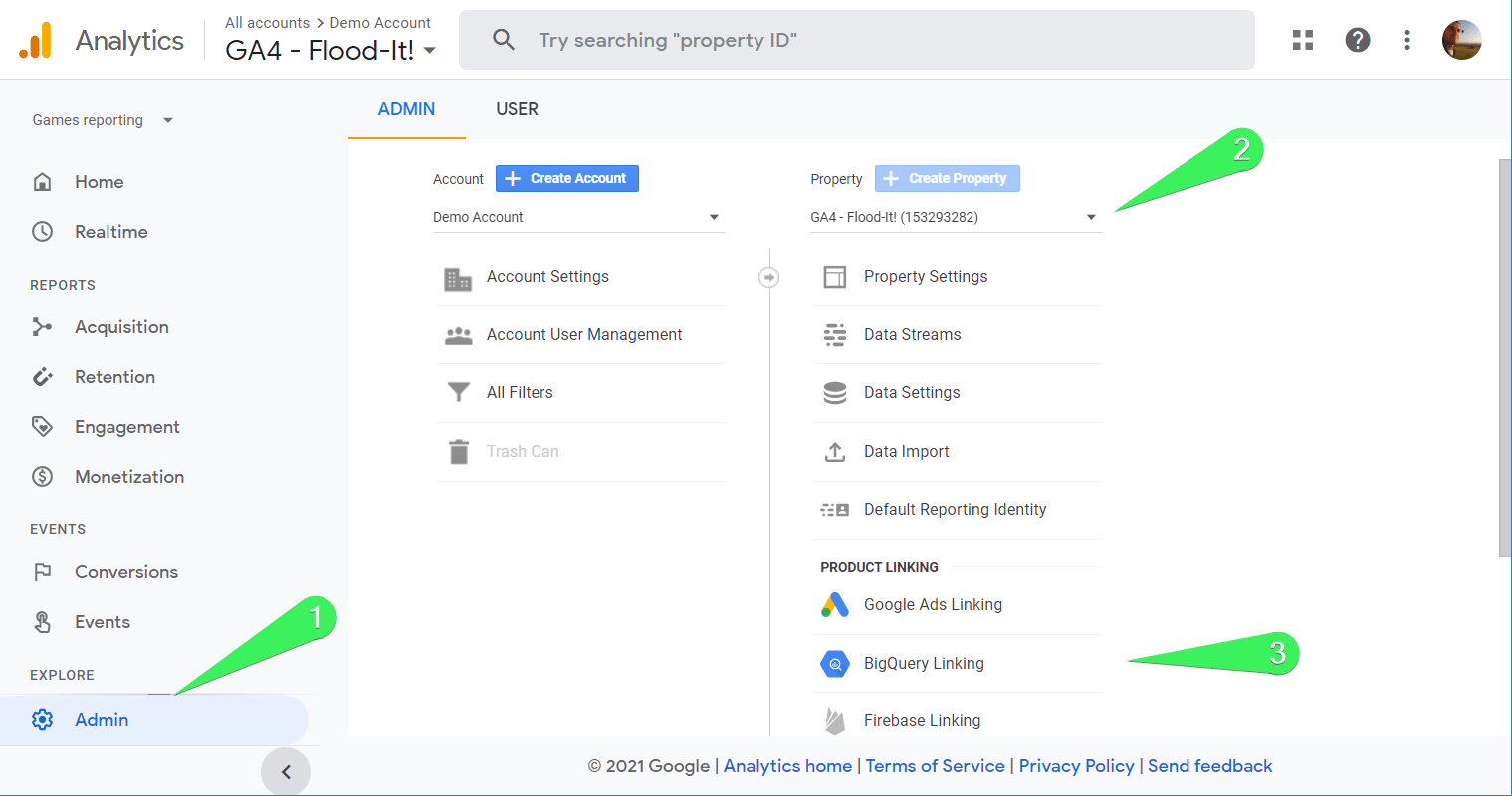Open Realtime report in navigation
This screenshot has height=796, width=1512.
[111, 232]
